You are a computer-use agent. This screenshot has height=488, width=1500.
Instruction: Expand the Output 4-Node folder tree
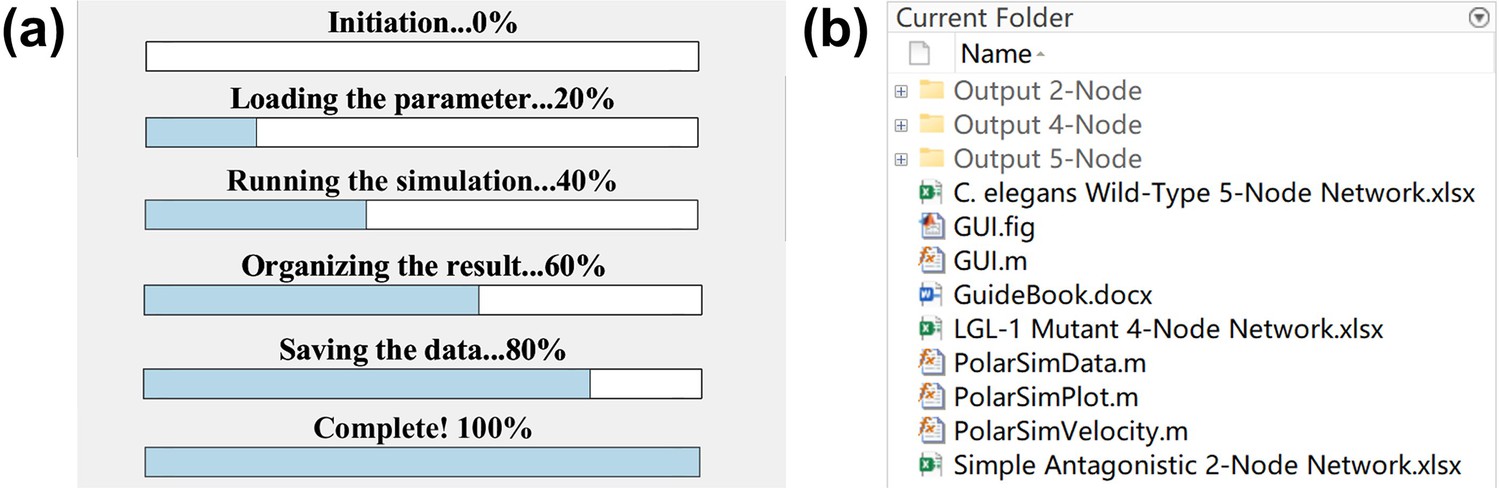pyautogui.click(x=901, y=125)
